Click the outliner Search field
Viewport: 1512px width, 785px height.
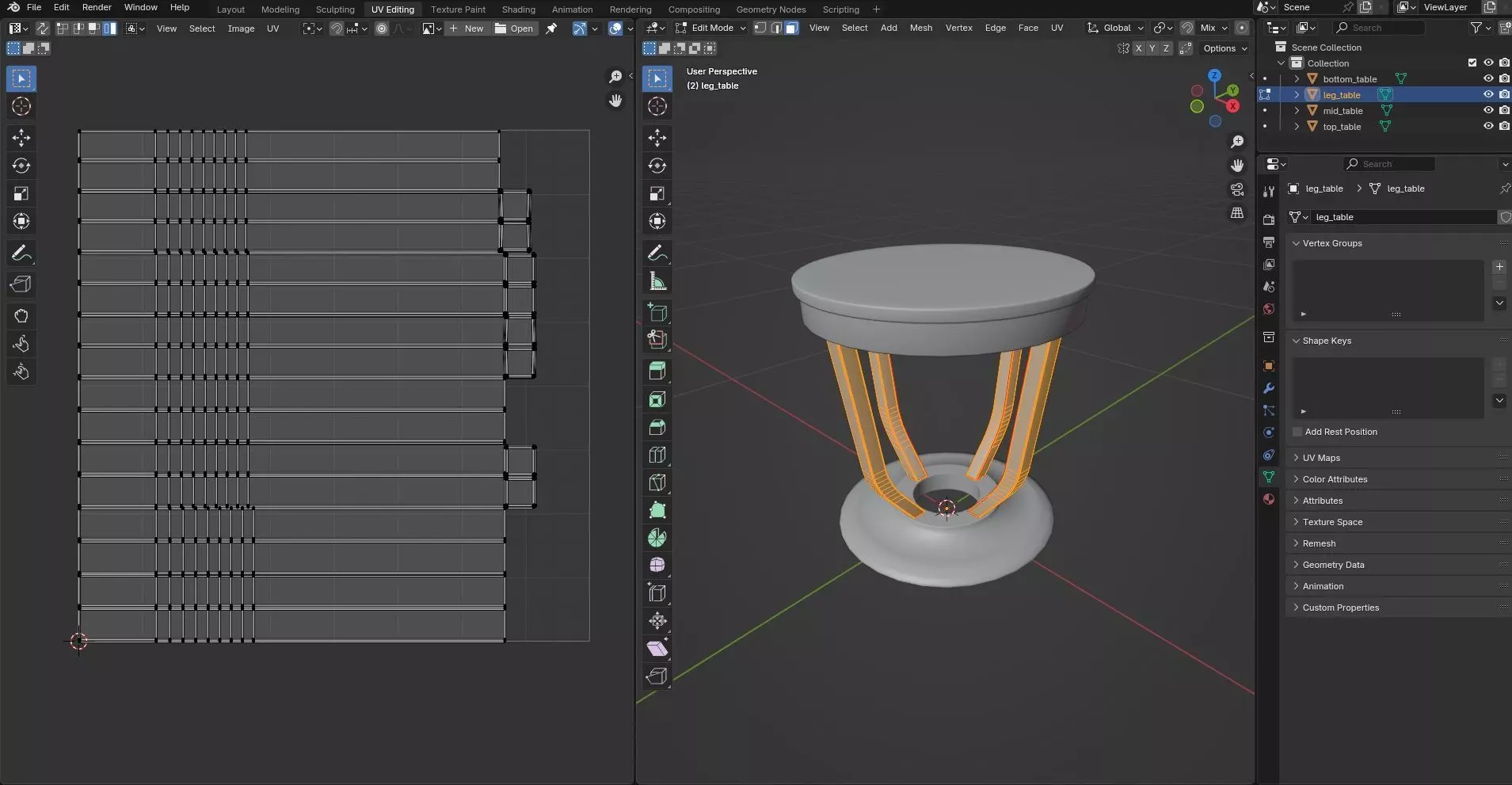pos(1378,28)
